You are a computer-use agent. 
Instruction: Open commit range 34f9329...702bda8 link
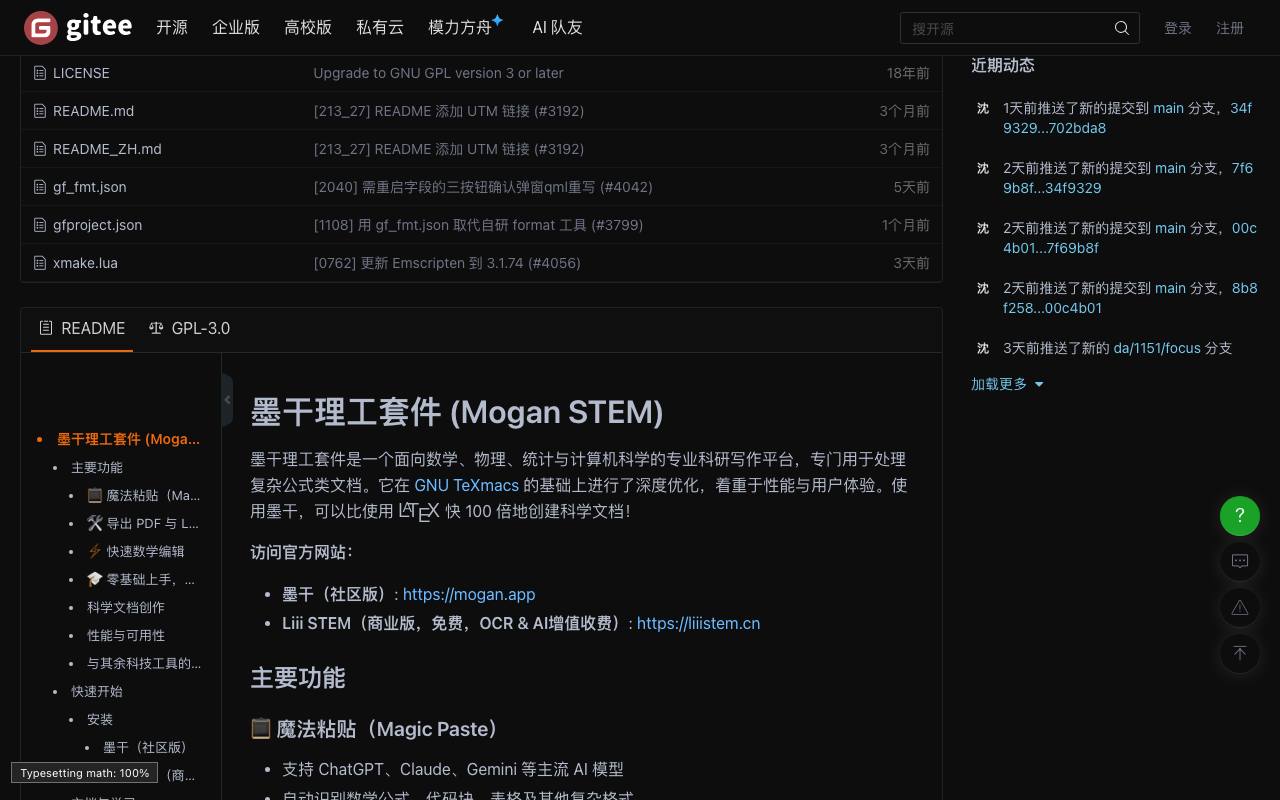click(1128, 118)
